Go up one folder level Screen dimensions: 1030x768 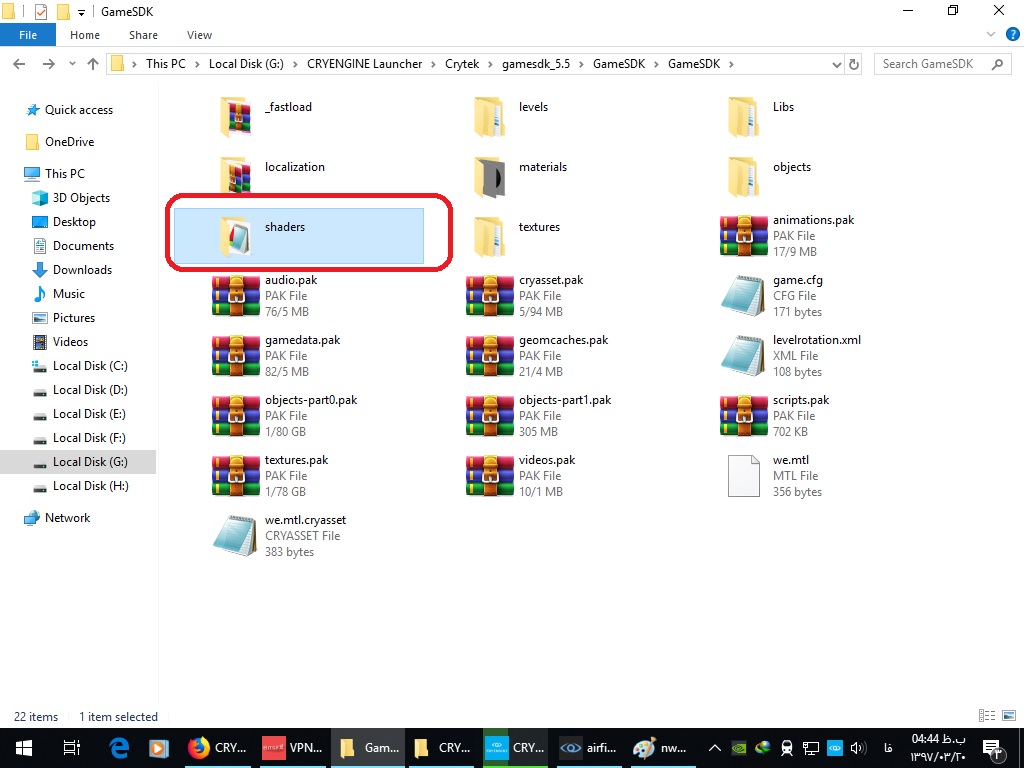(93, 64)
